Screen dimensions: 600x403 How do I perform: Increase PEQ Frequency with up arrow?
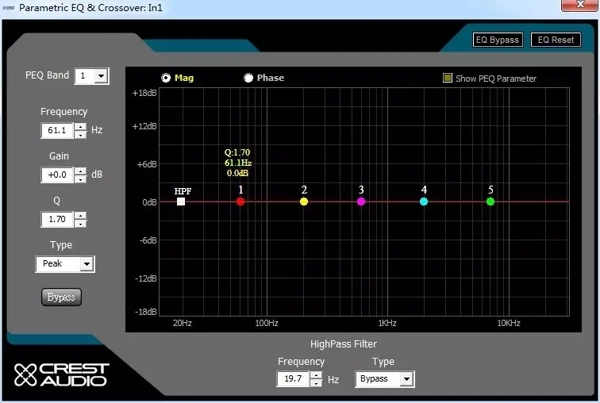point(80,127)
